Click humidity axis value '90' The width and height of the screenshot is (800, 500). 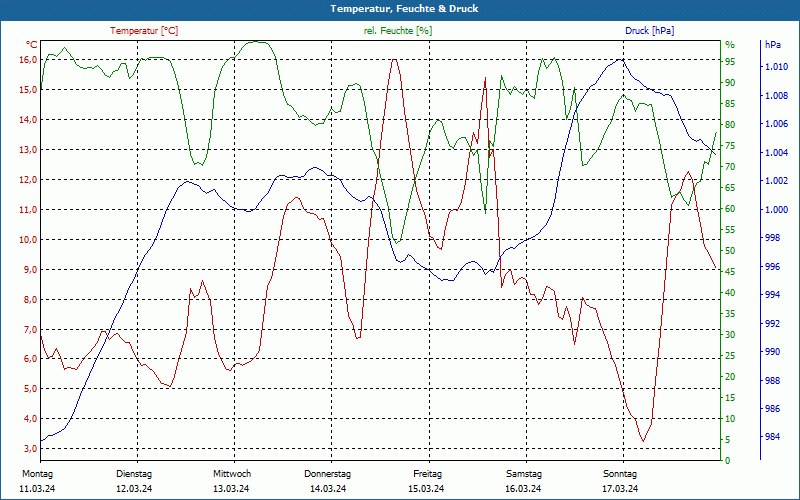tap(730, 83)
